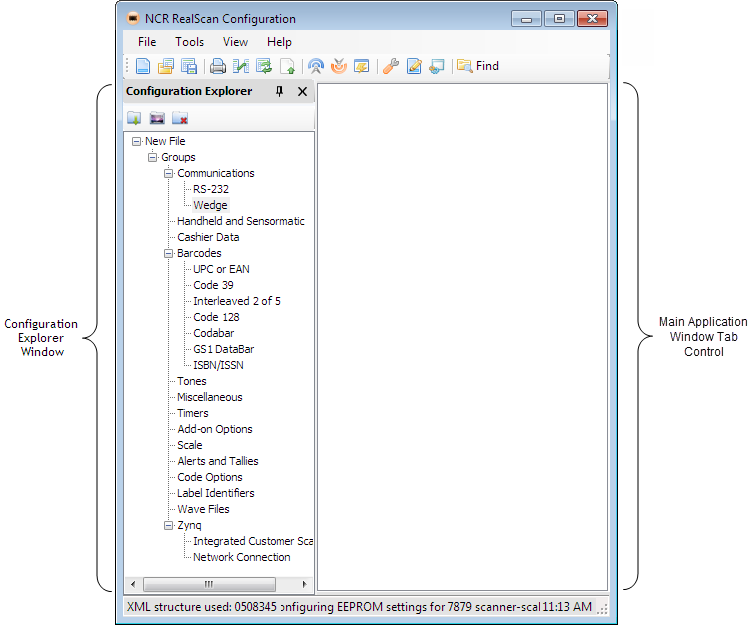The width and height of the screenshot is (756, 625).
Task: Select the Cashier Data tree item
Action: tap(208, 237)
